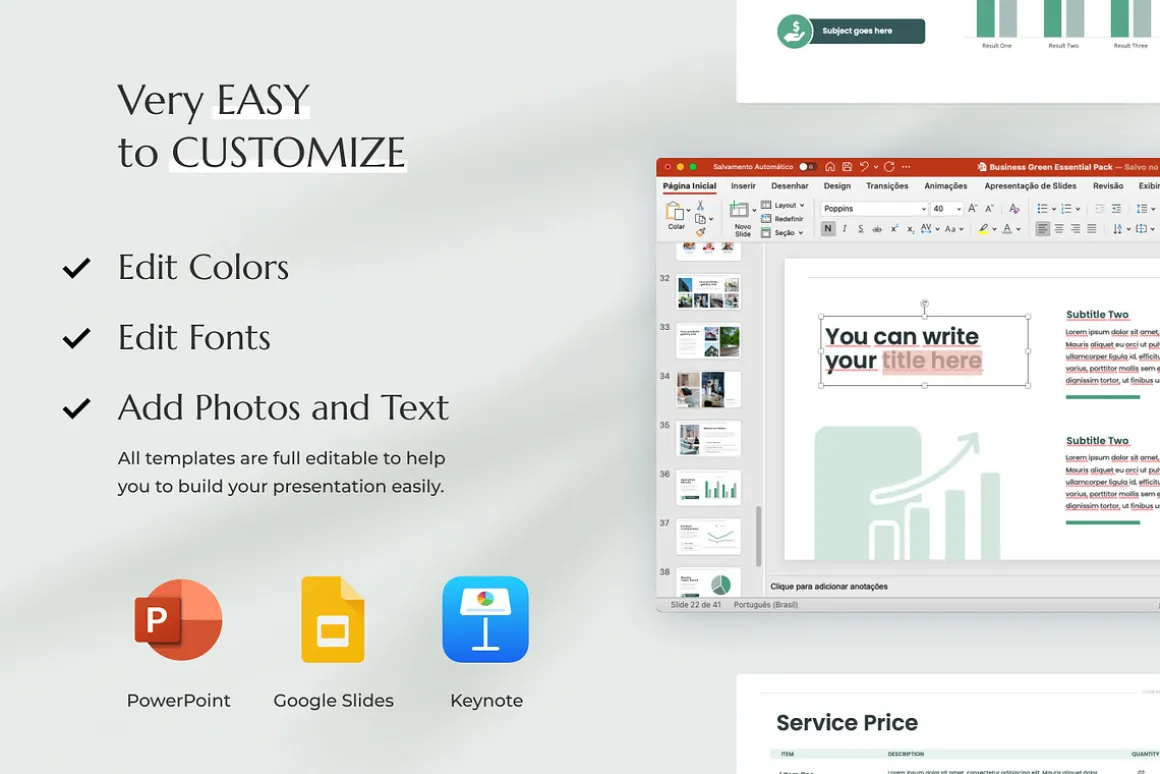Switch to the Inserir tab
Viewport: 1160px width, 774px height.
[743, 186]
